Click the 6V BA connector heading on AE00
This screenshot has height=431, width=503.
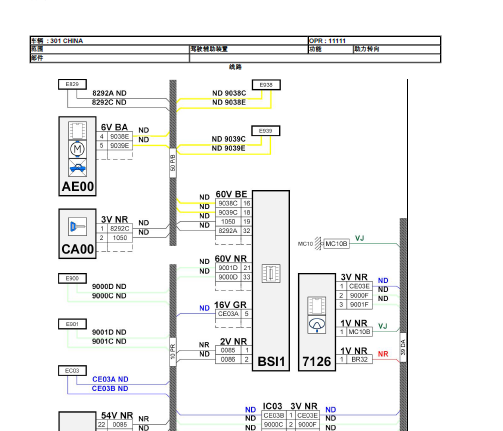click(x=114, y=127)
